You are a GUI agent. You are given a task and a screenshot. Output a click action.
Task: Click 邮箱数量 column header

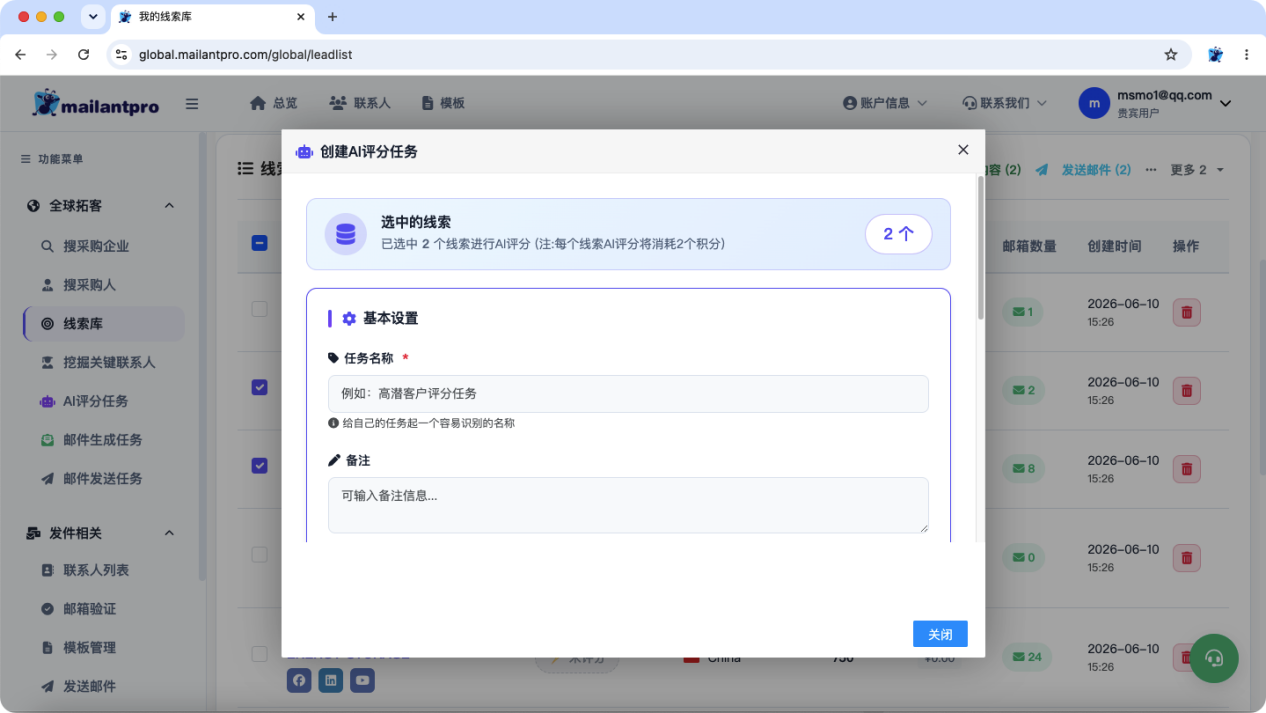click(x=1029, y=246)
